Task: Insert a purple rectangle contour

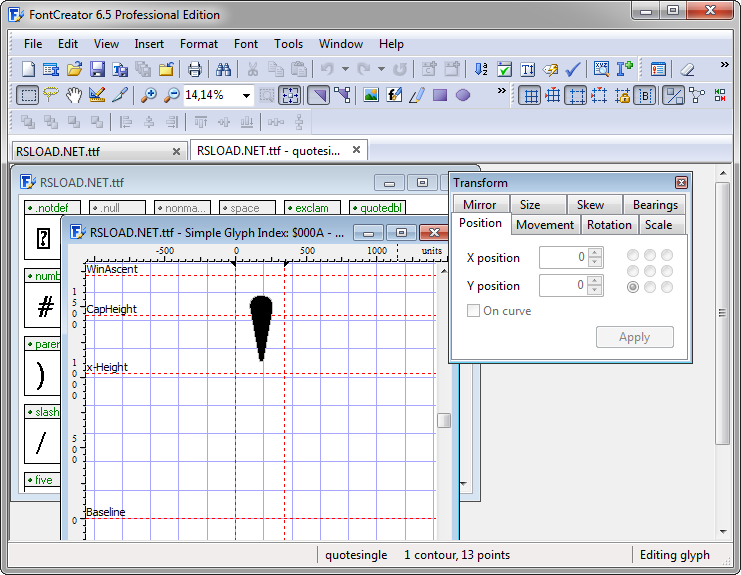Action: [440, 95]
